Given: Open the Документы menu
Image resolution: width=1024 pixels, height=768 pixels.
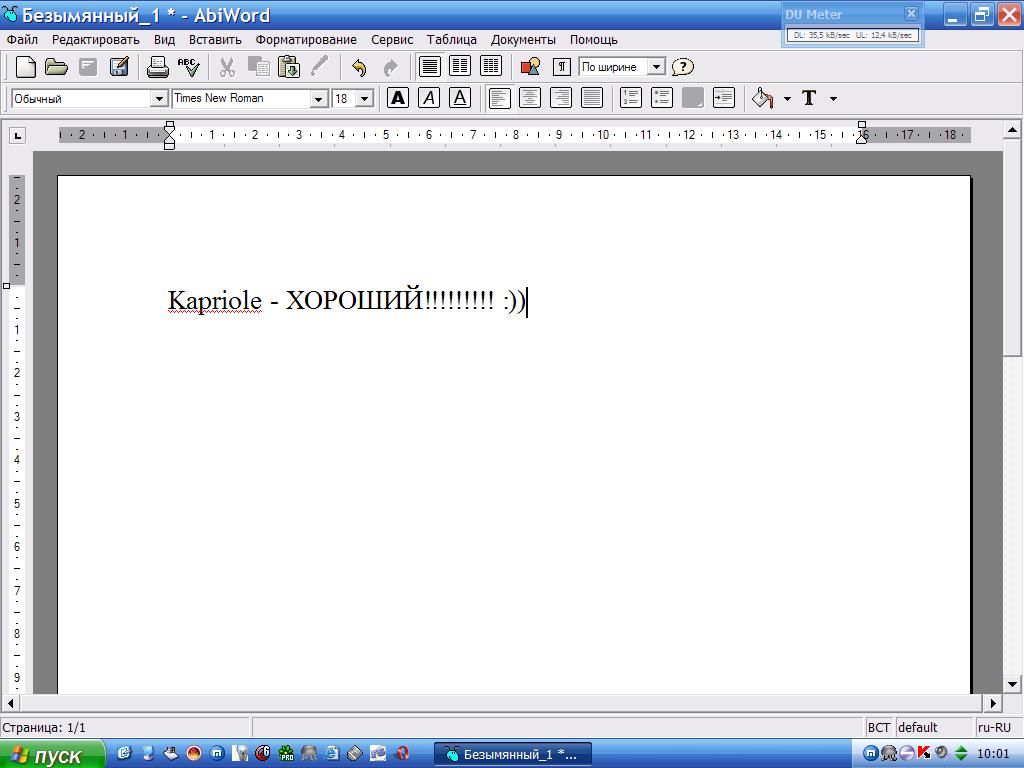Looking at the screenshot, I should point(523,40).
